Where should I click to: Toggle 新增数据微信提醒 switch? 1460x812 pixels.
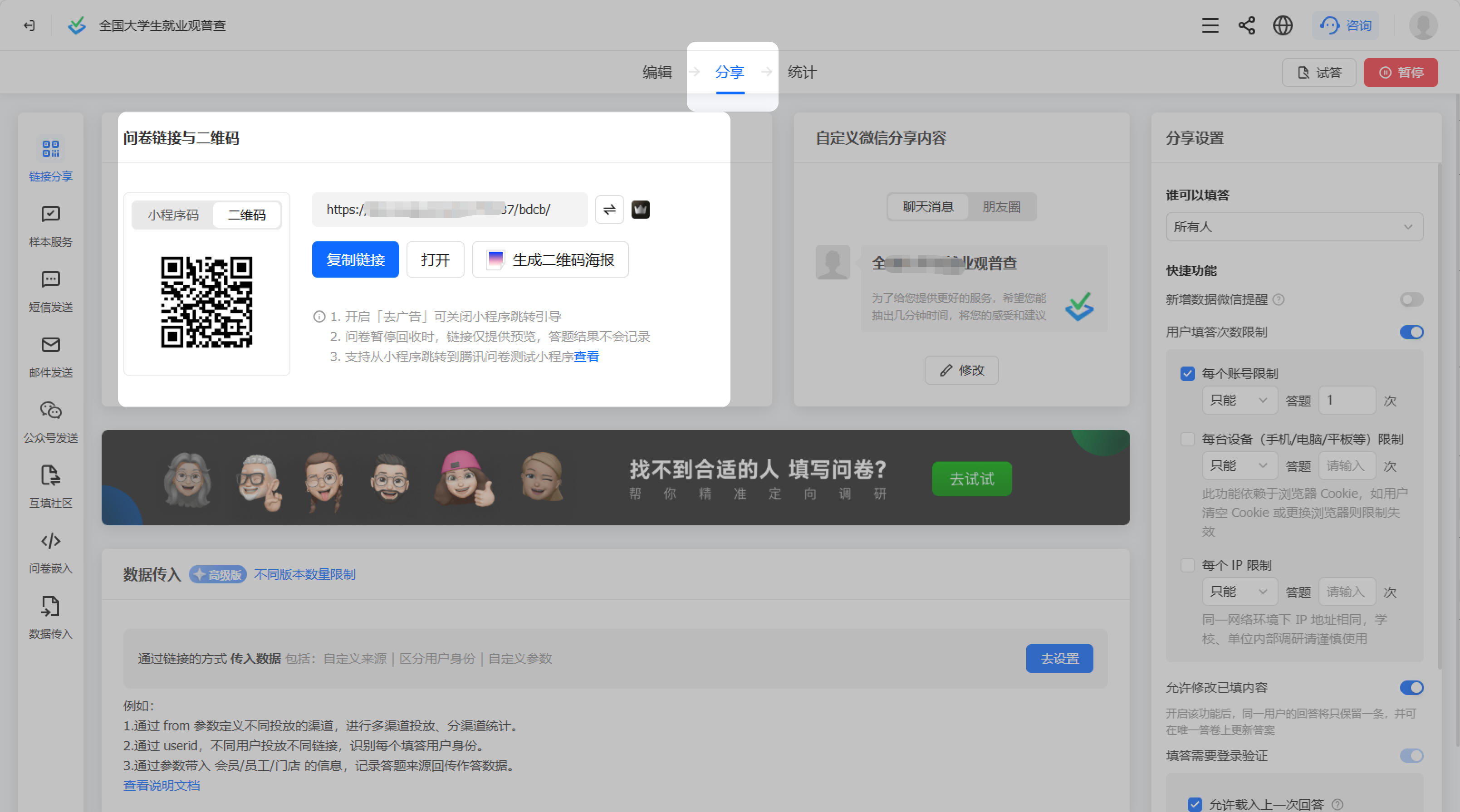tap(1411, 299)
